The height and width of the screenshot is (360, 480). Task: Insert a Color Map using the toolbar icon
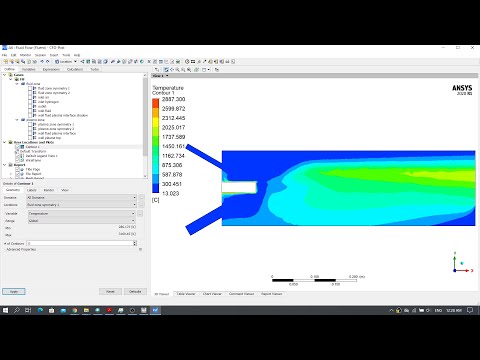(141, 62)
